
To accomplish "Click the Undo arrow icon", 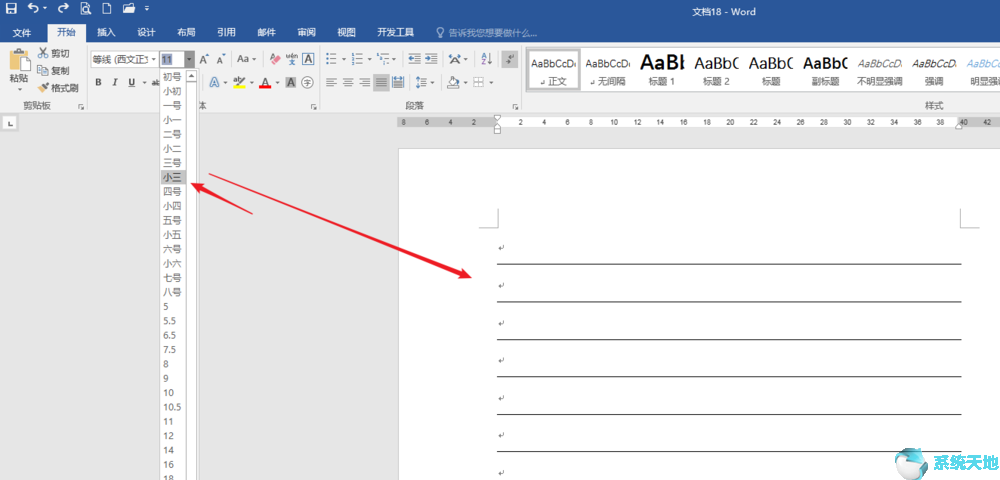I will tap(34, 8).
